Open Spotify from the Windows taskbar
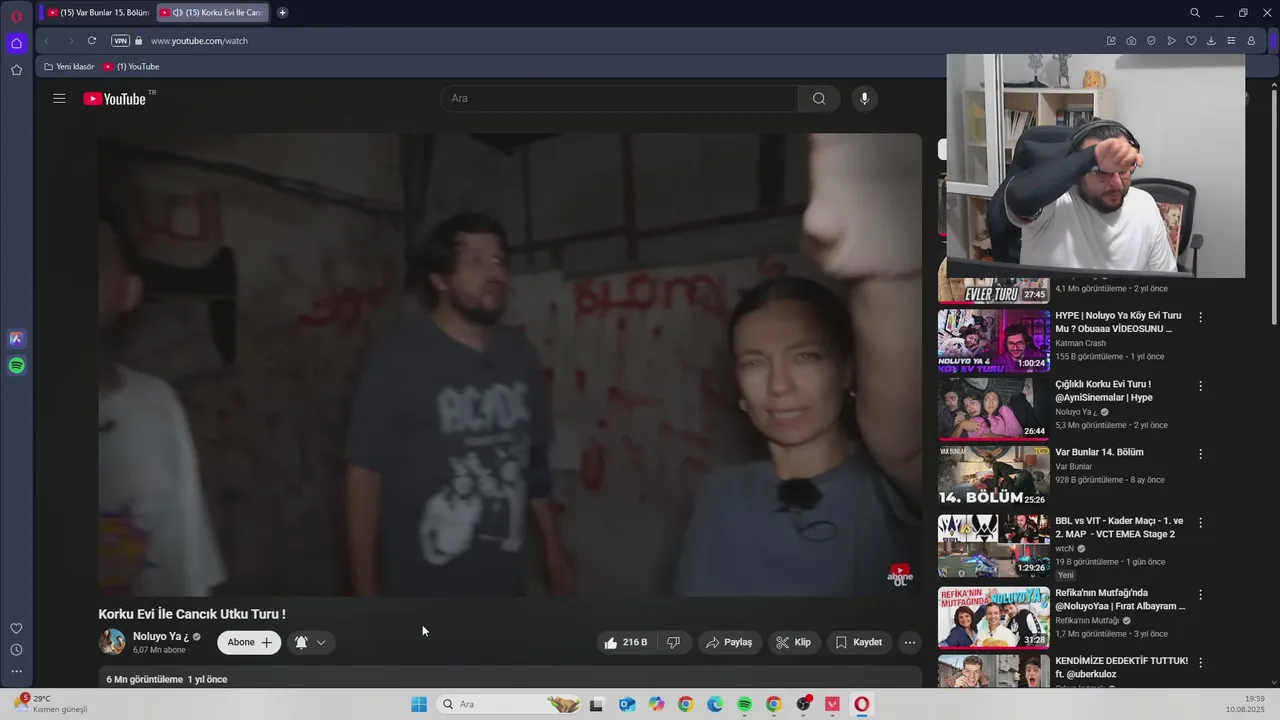 (744, 704)
